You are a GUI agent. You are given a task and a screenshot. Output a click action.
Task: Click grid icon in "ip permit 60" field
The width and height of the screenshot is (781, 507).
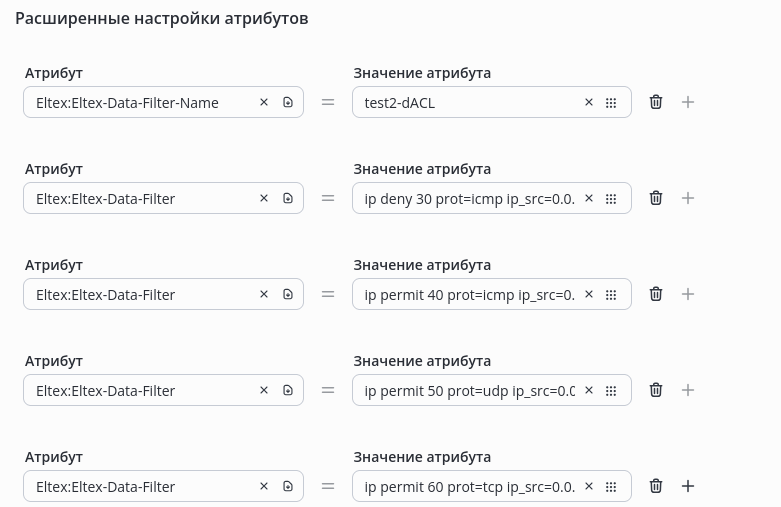[611, 486]
